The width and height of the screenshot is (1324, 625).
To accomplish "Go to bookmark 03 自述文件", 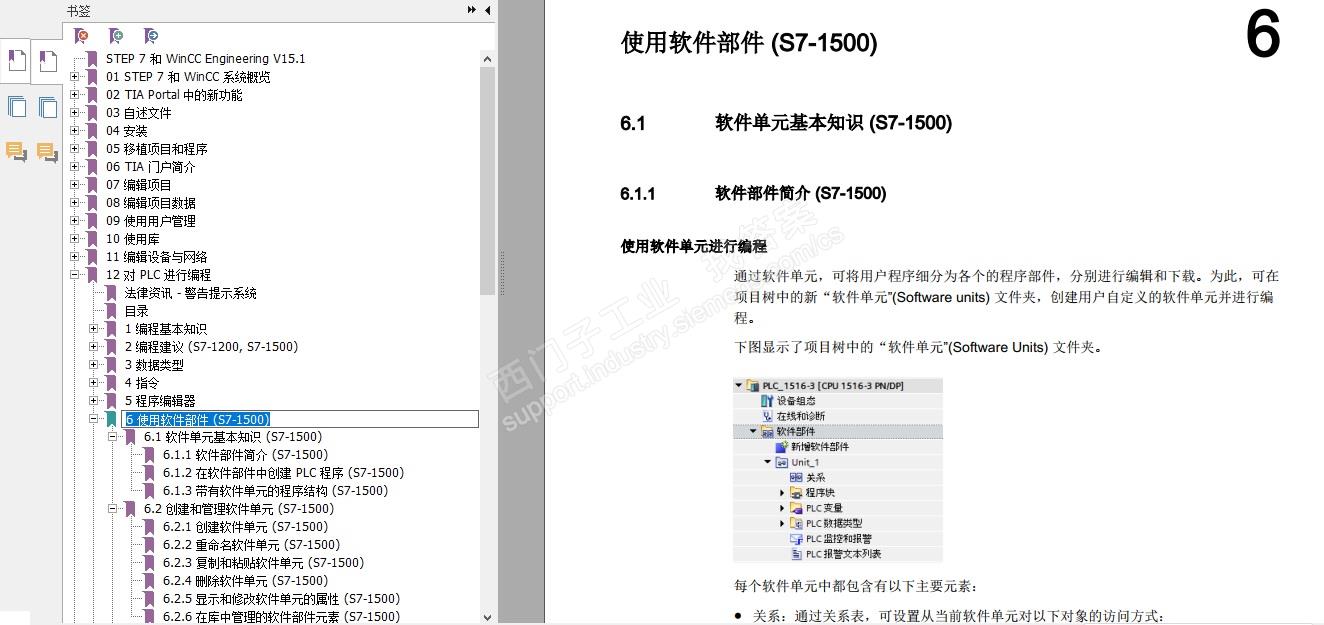I will pyautogui.click(x=138, y=113).
